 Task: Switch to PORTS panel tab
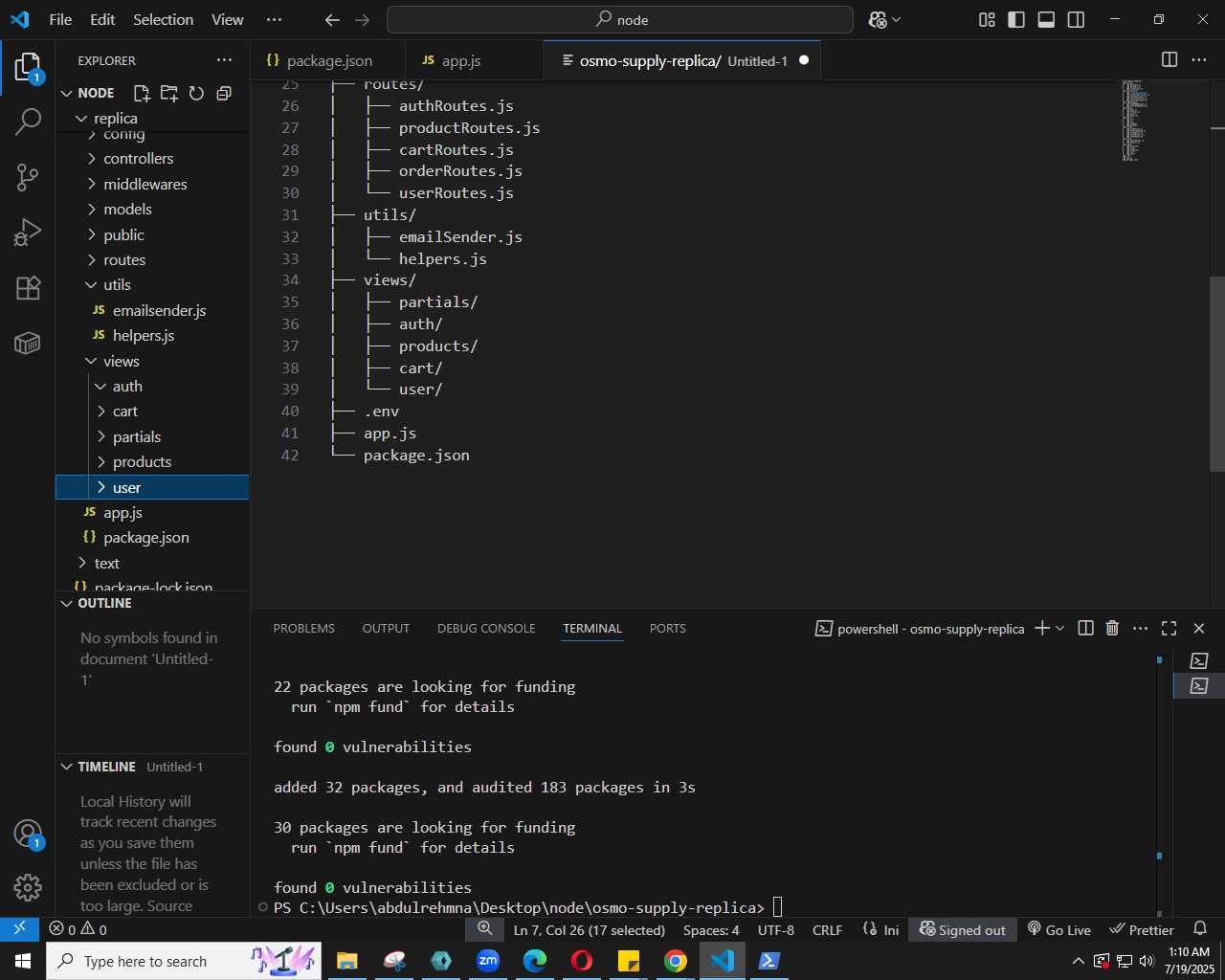point(668,628)
